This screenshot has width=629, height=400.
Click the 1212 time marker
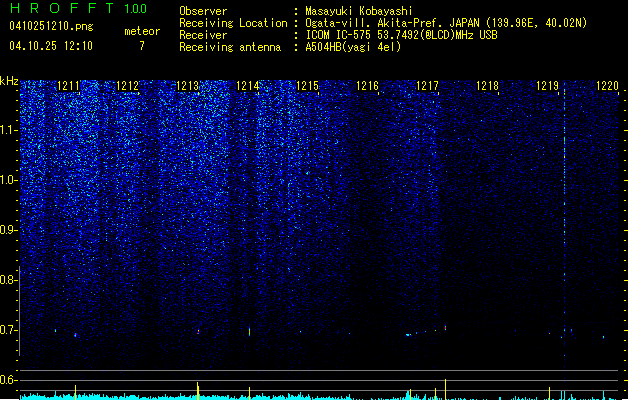pyautogui.click(x=127, y=86)
